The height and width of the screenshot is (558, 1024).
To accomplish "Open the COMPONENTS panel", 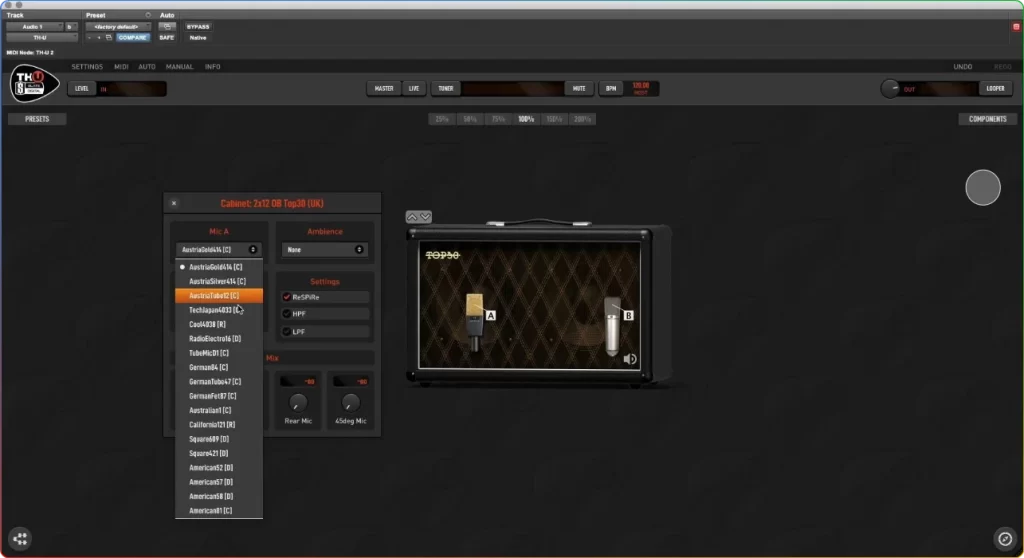I will coord(987,119).
